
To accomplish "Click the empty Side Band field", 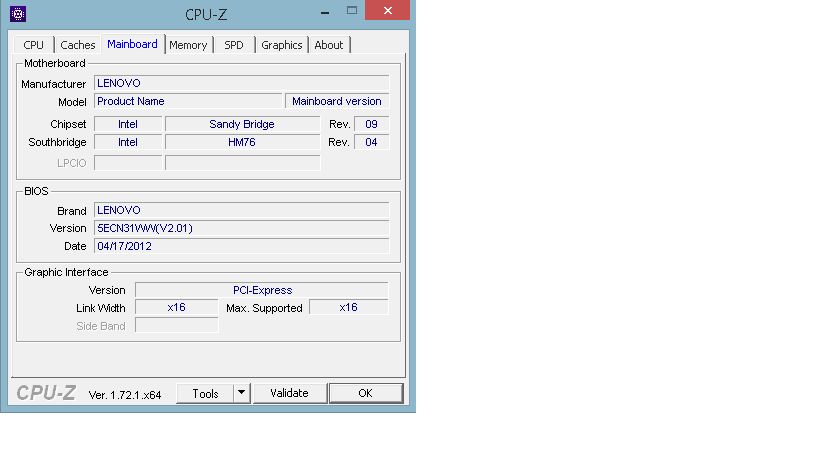I will point(177,325).
